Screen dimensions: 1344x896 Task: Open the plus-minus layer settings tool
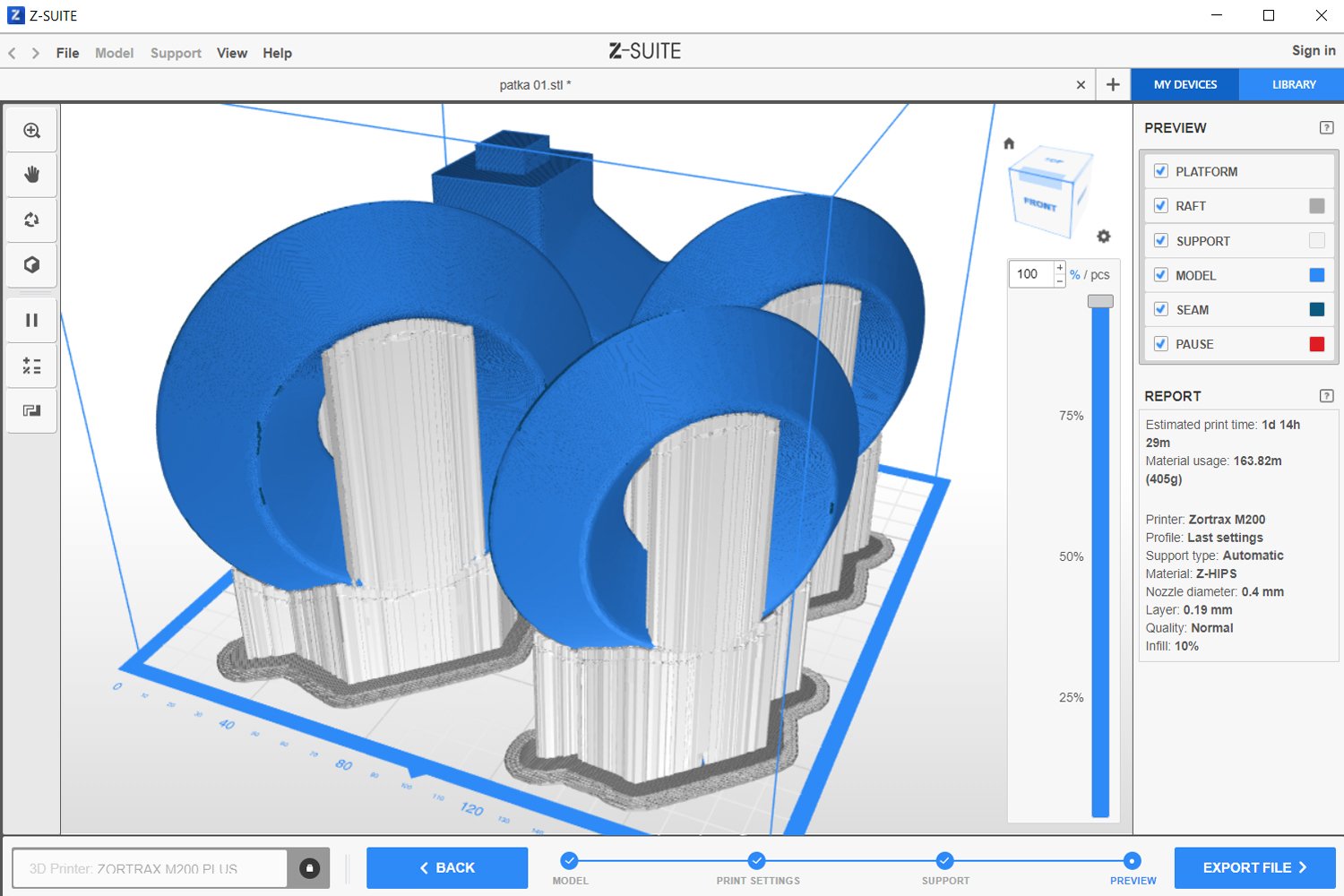pos(31,366)
